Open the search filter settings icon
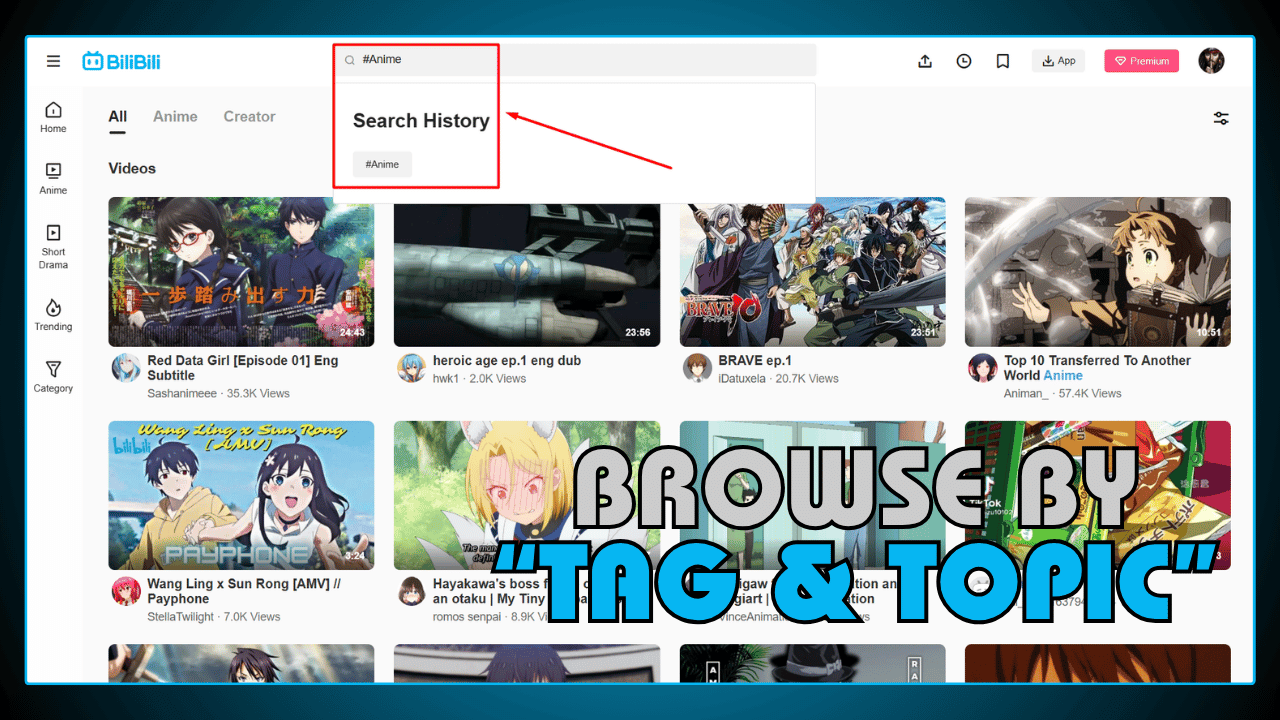Image resolution: width=1280 pixels, height=720 pixels. point(1221,118)
